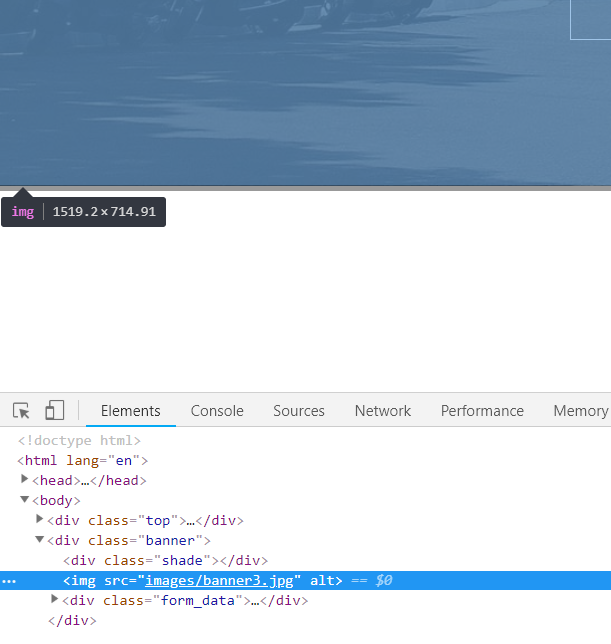
Task: Select the doctype html line
Action: pyautogui.click(x=79, y=440)
